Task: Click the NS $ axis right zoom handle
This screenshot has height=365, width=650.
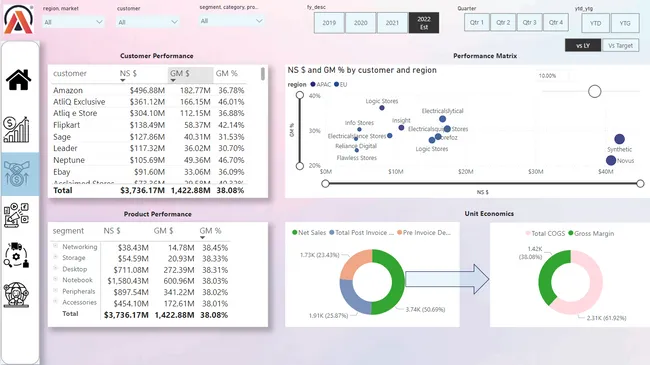Action: click(640, 183)
